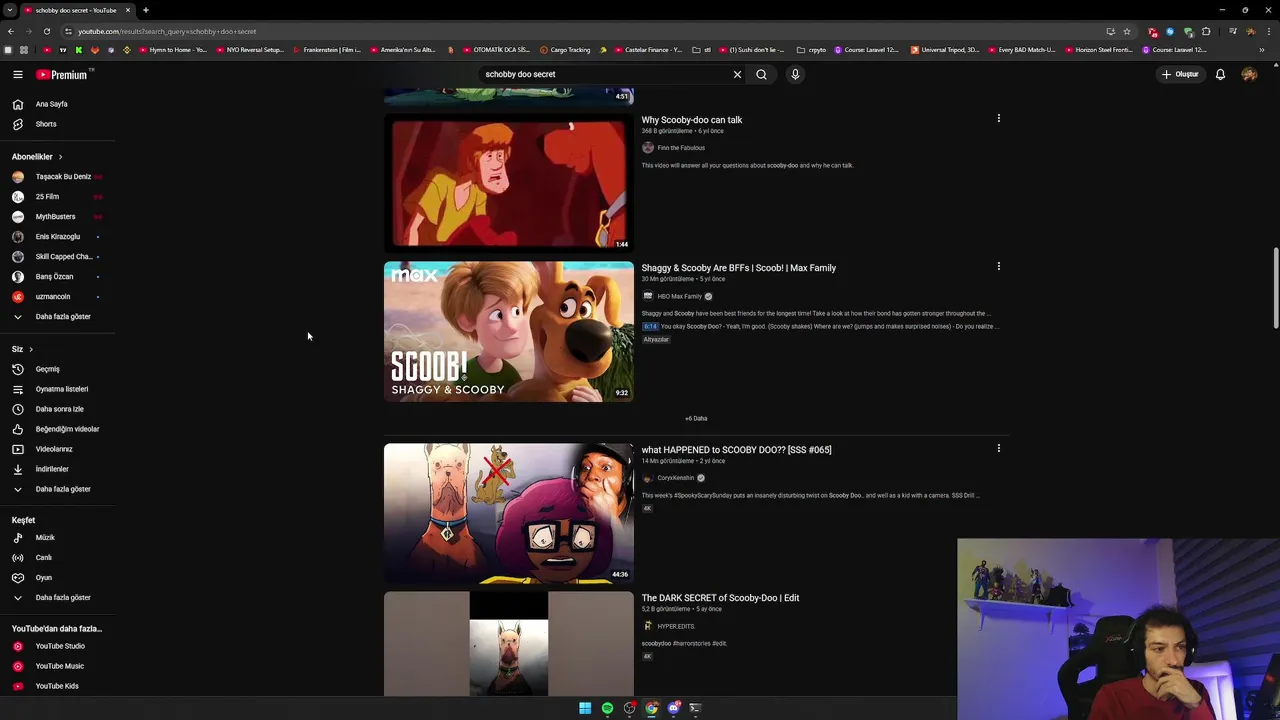Open the Oluştur create button
The height and width of the screenshot is (720, 1280).
coord(1180,74)
